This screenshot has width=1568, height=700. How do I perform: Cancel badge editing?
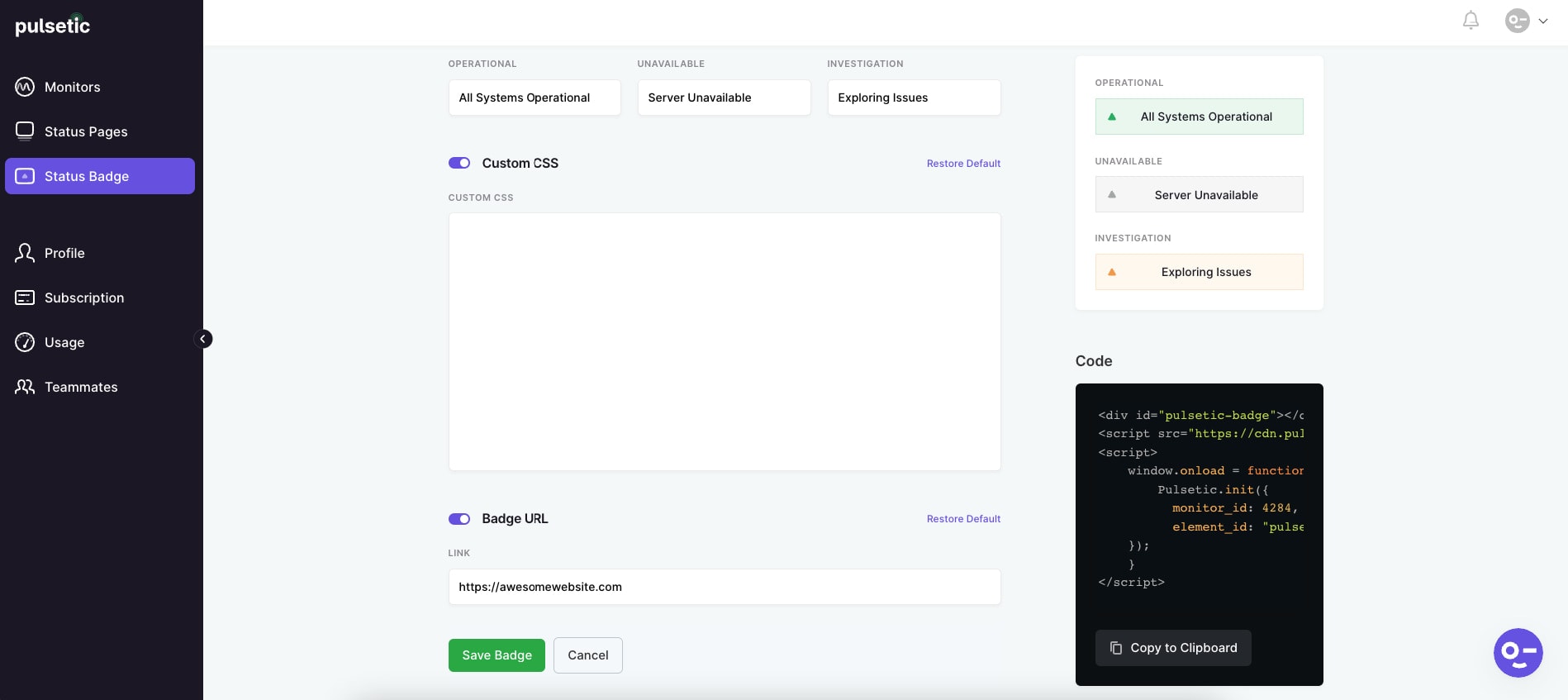(x=588, y=655)
